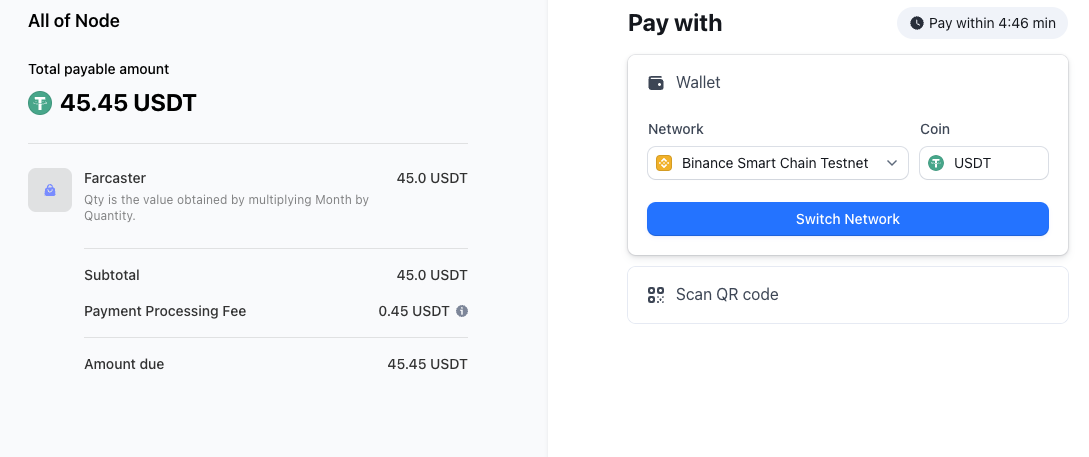Click the QR code icon
This screenshot has height=457, width=1089.
point(656,295)
